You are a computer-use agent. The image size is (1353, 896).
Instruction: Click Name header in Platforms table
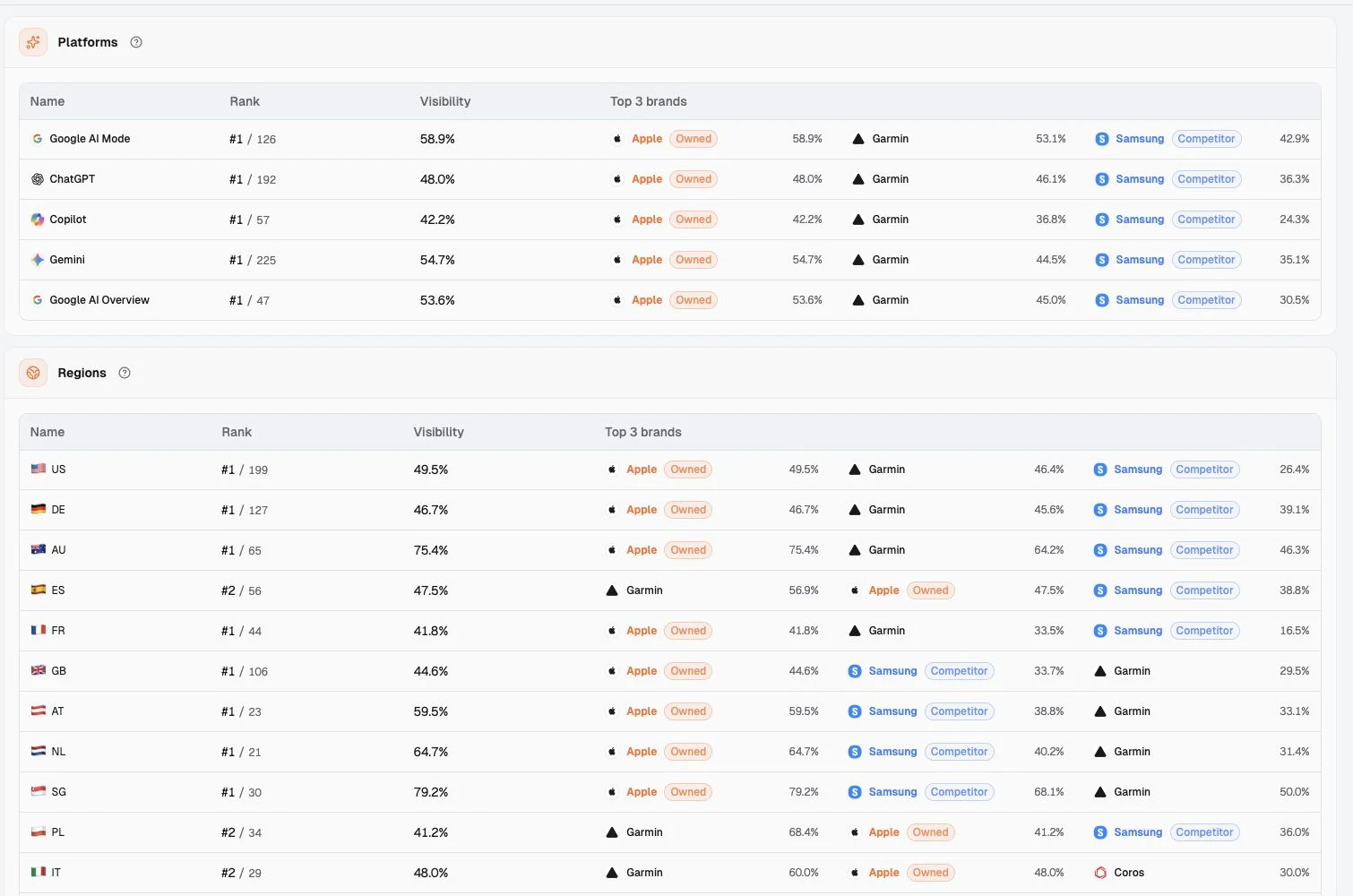[47, 101]
